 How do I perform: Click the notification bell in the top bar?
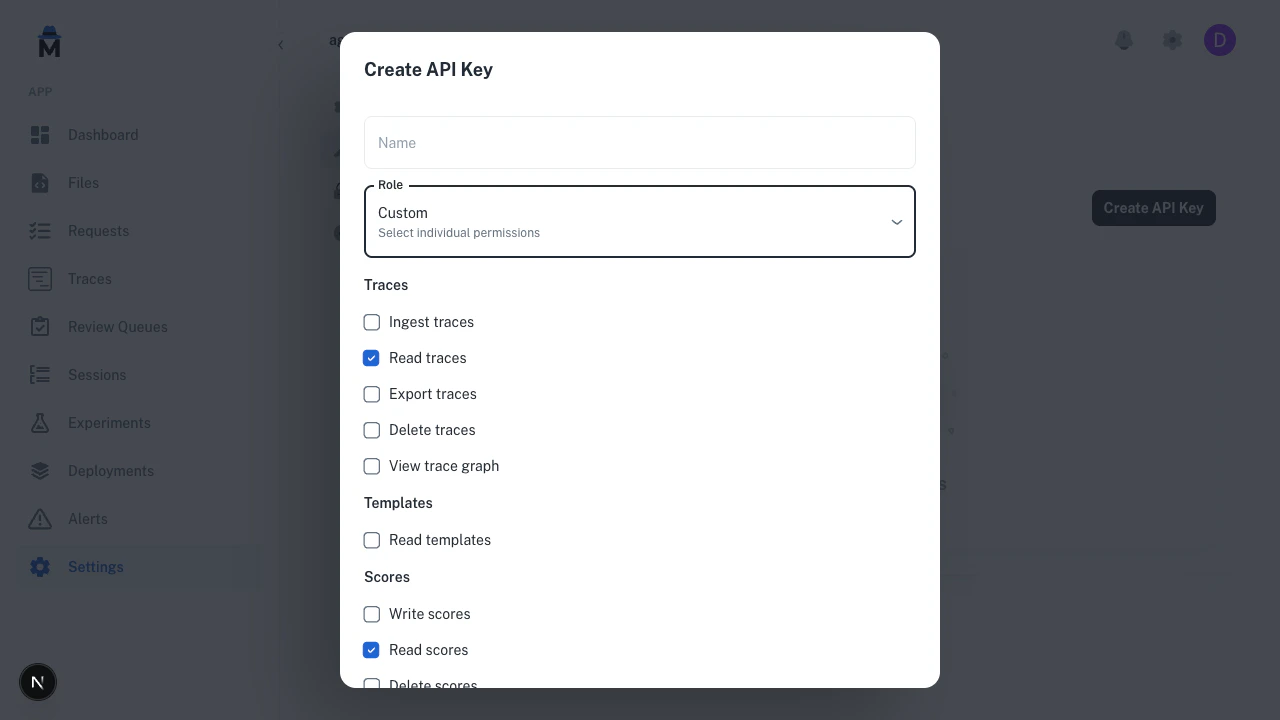point(1124,40)
